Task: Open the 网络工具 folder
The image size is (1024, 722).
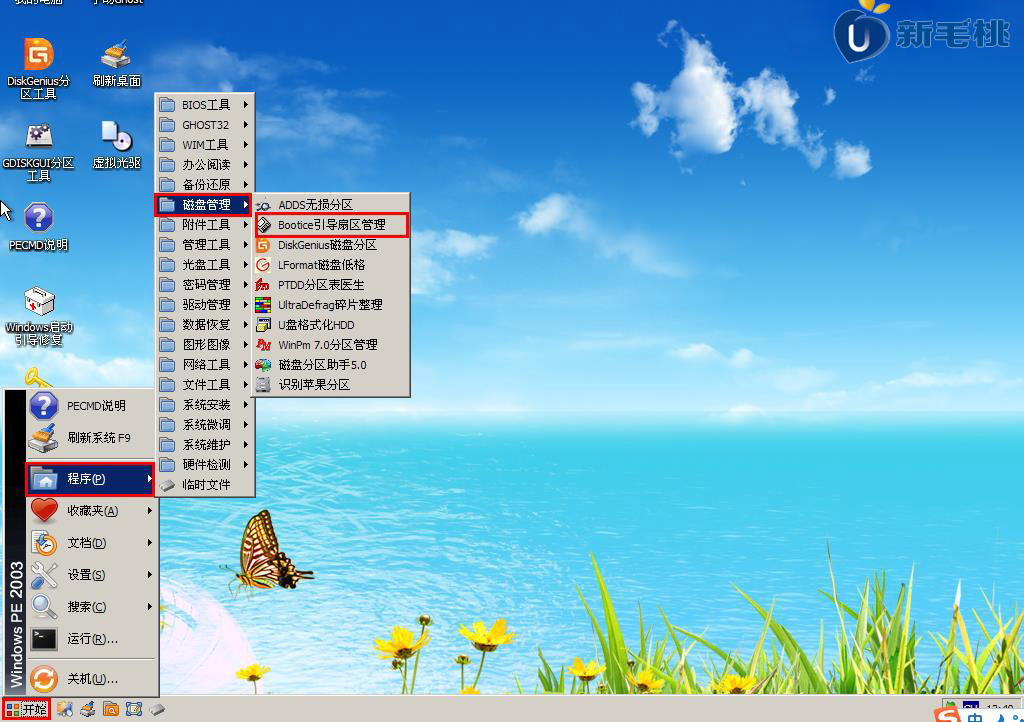Action: (204, 364)
